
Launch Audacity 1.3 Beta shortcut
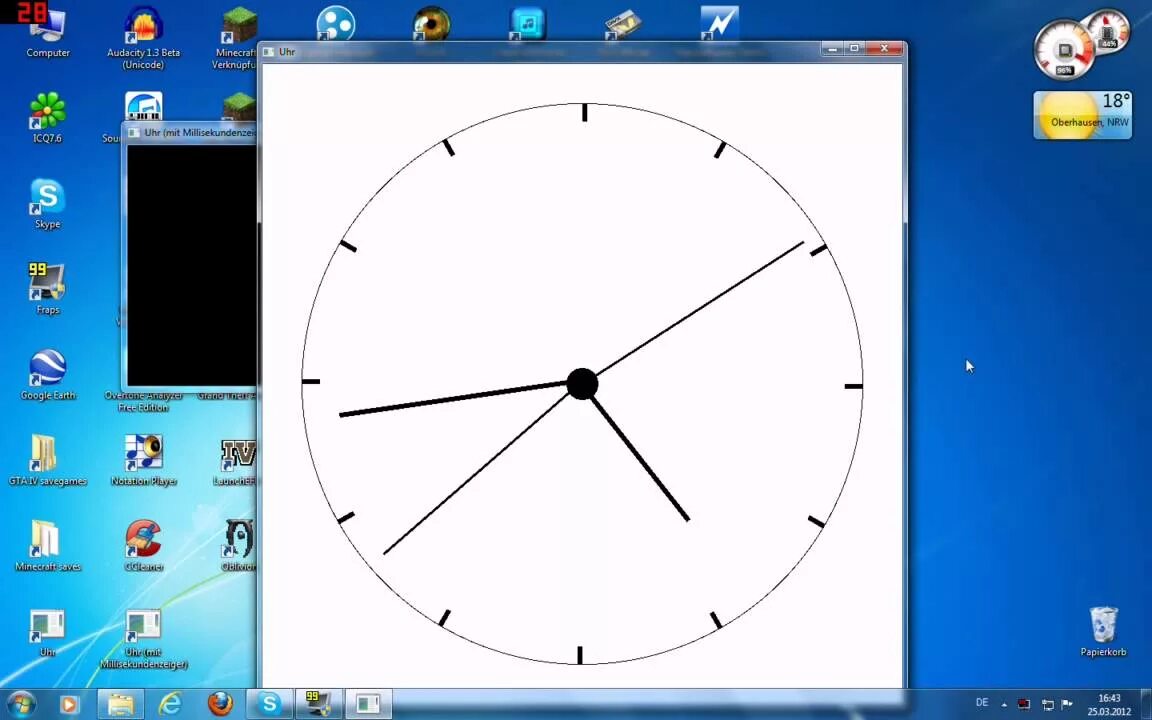click(x=143, y=38)
